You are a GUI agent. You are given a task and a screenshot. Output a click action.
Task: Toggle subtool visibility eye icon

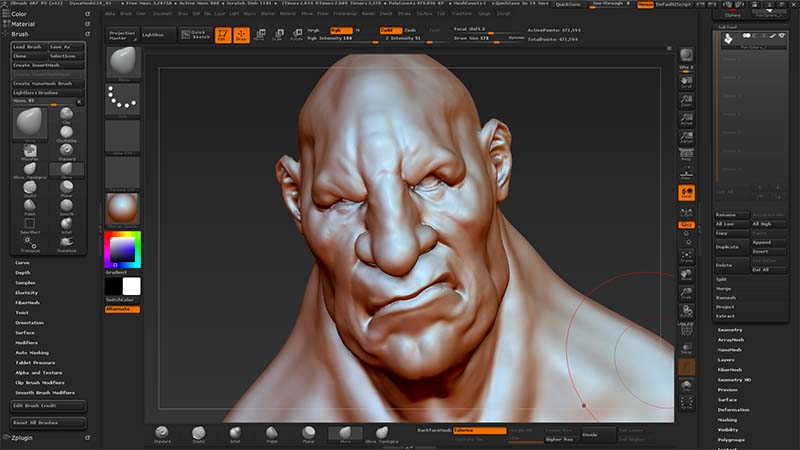click(x=782, y=36)
